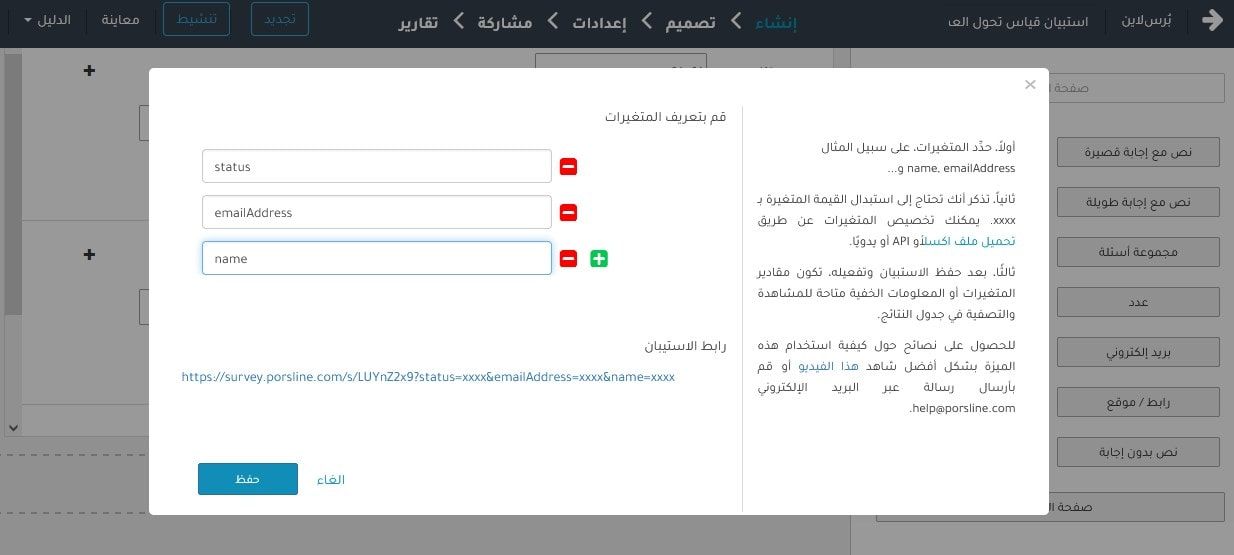This screenshot has height=555, width=1234.
Task: Go to the إعدادات step tab
Action: coord(599,21)
